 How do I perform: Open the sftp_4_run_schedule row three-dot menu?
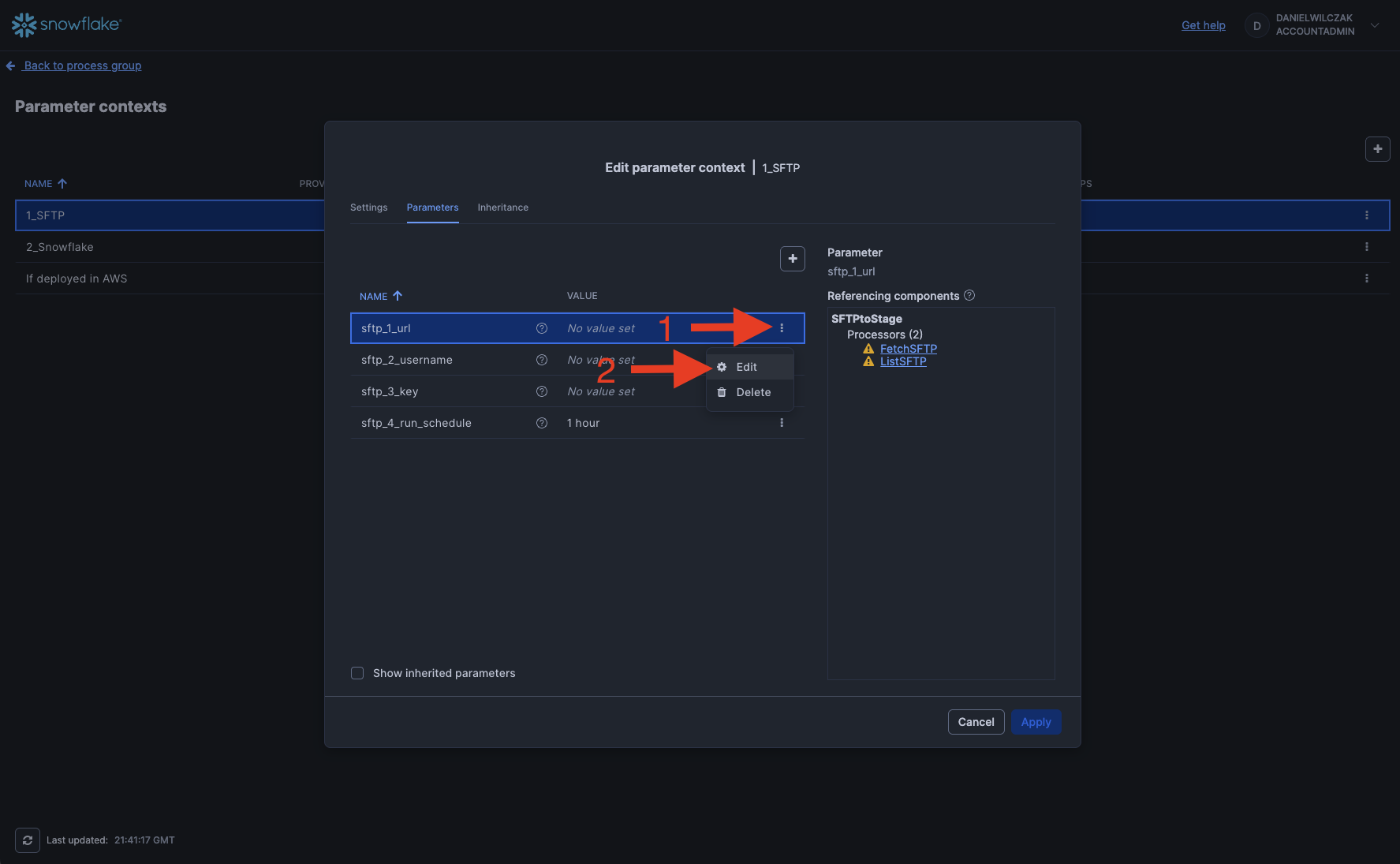point(782,423)
